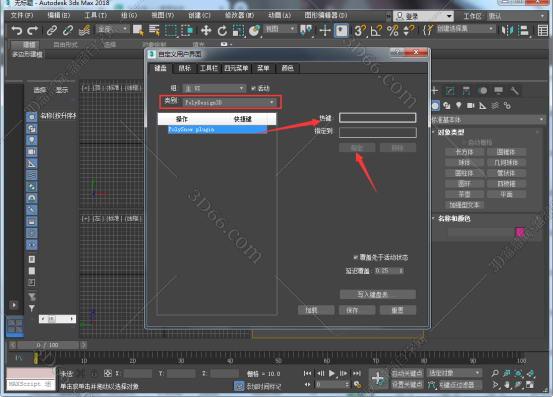The height and width of the screenshot is (397, 553).
Task: Toggle the Auto Key button
Action: (x=406, y=373)
